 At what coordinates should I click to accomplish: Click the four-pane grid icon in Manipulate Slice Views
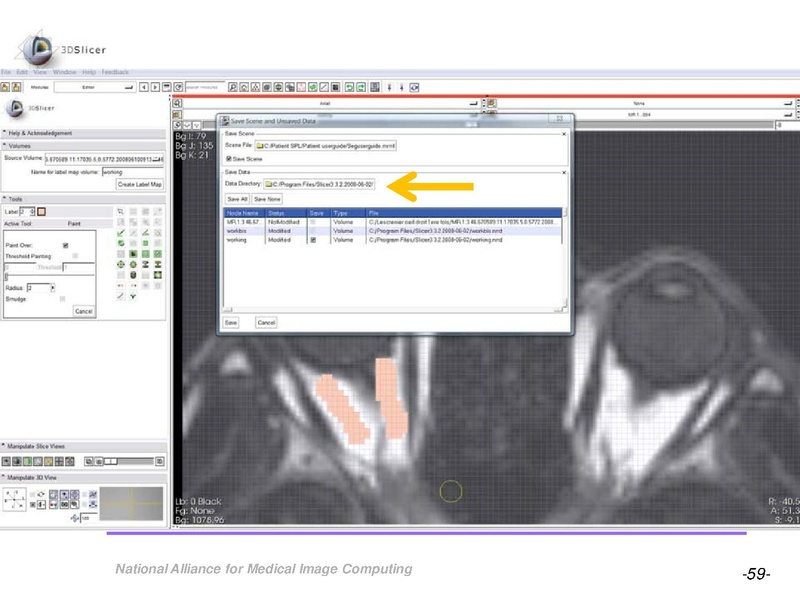pyautogui.click(x=59, y=461)
